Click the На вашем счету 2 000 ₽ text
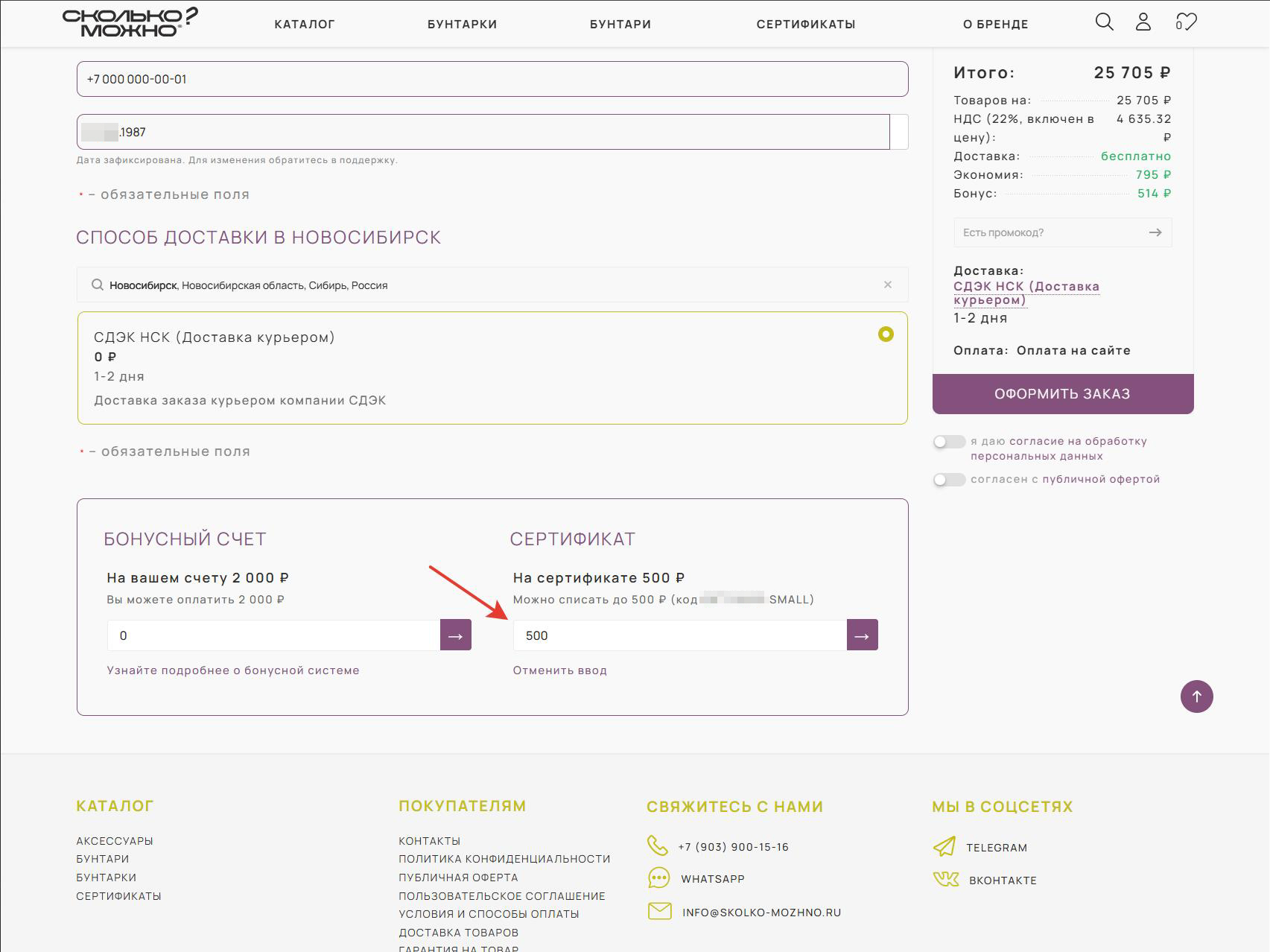Screen dimensions: 1270x952 pos(198,578)
